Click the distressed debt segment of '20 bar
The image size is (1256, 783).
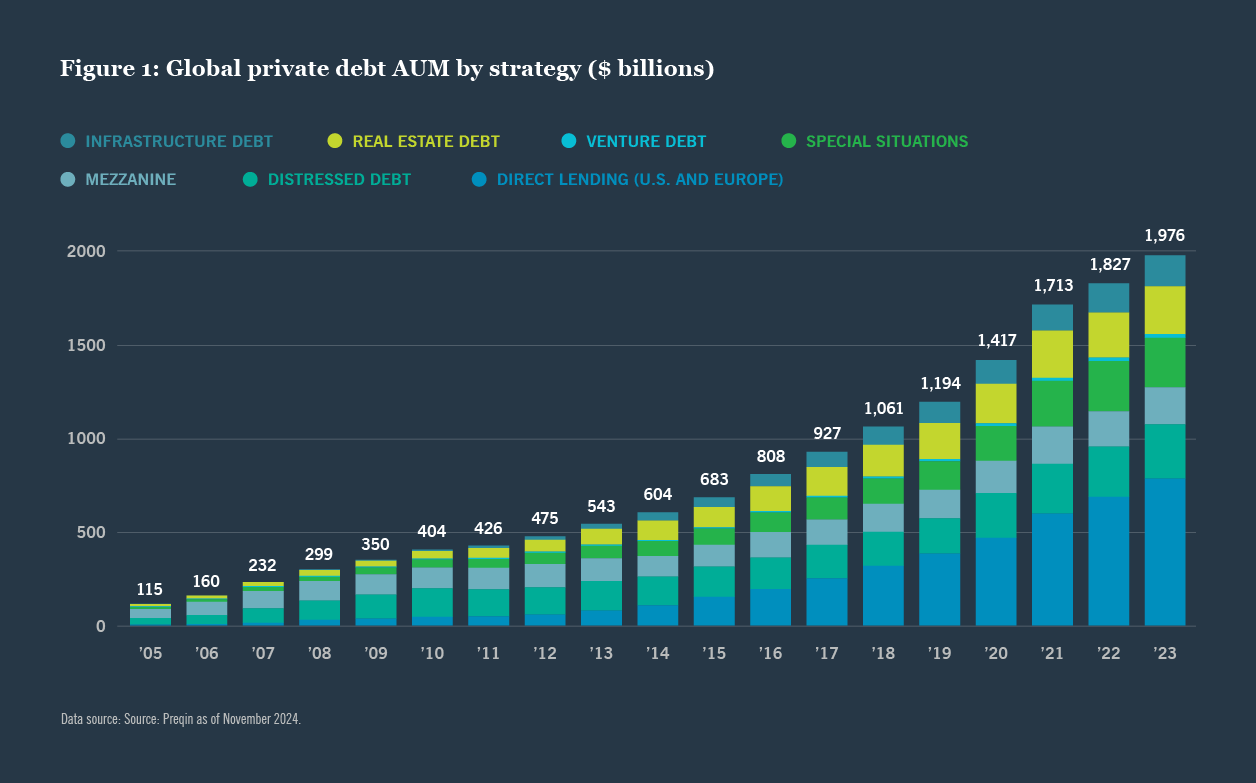(996, 515)
